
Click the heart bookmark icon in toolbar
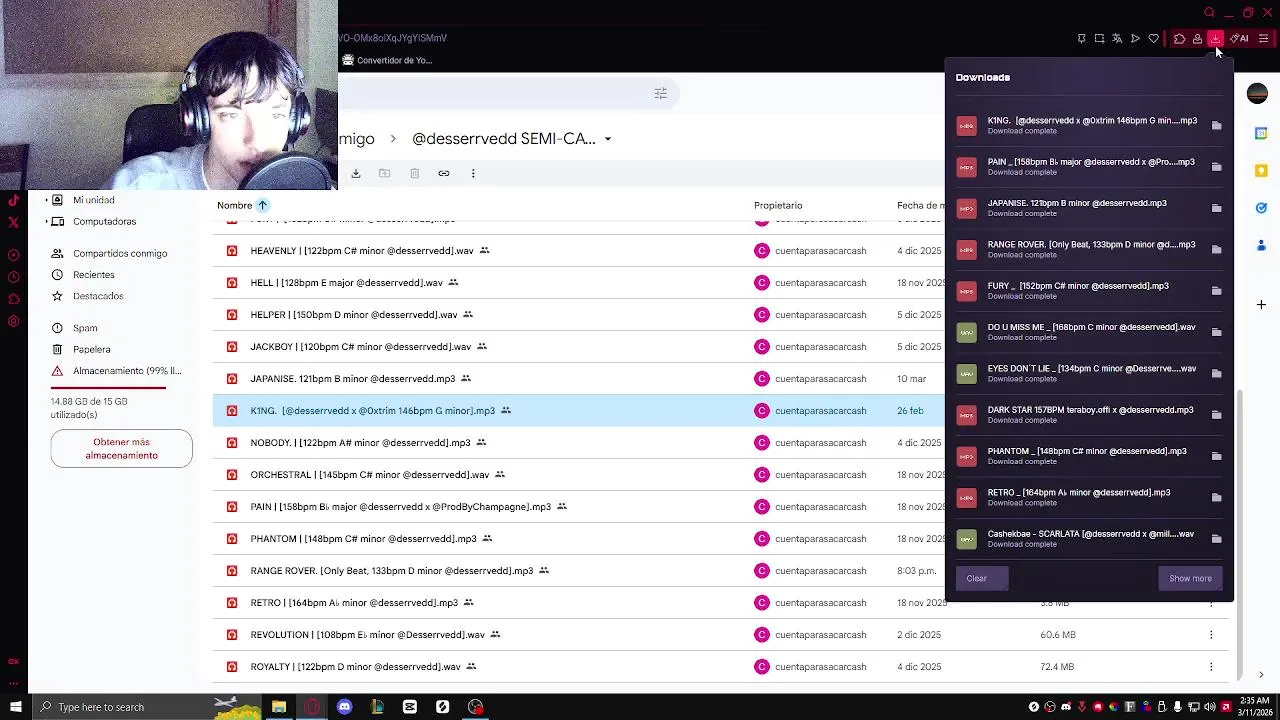1153,39
